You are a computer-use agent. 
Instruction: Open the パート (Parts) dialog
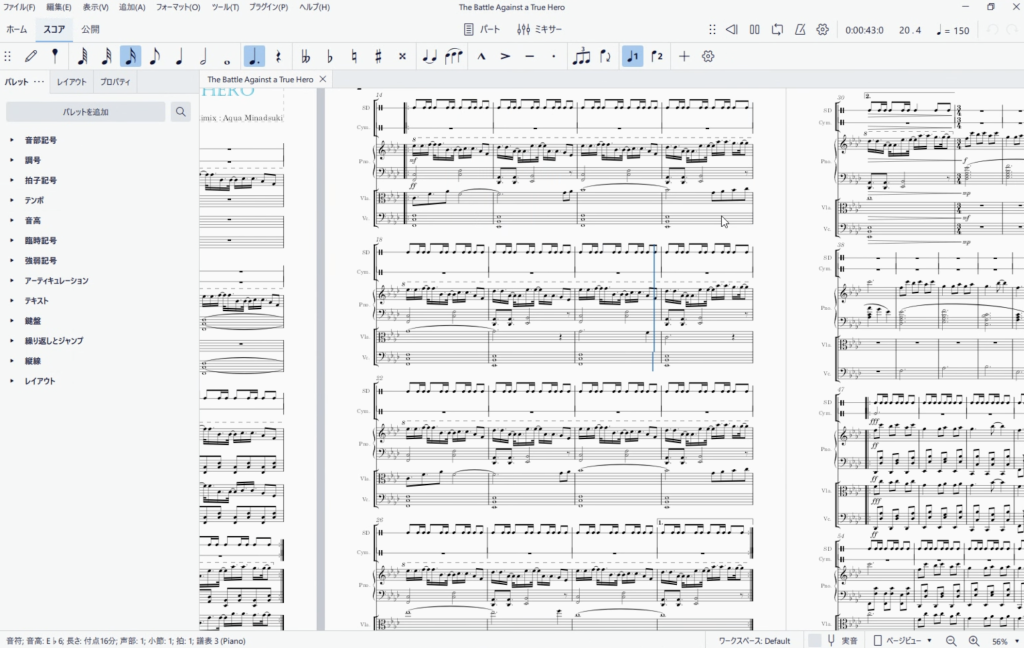[x=482, y=29]
